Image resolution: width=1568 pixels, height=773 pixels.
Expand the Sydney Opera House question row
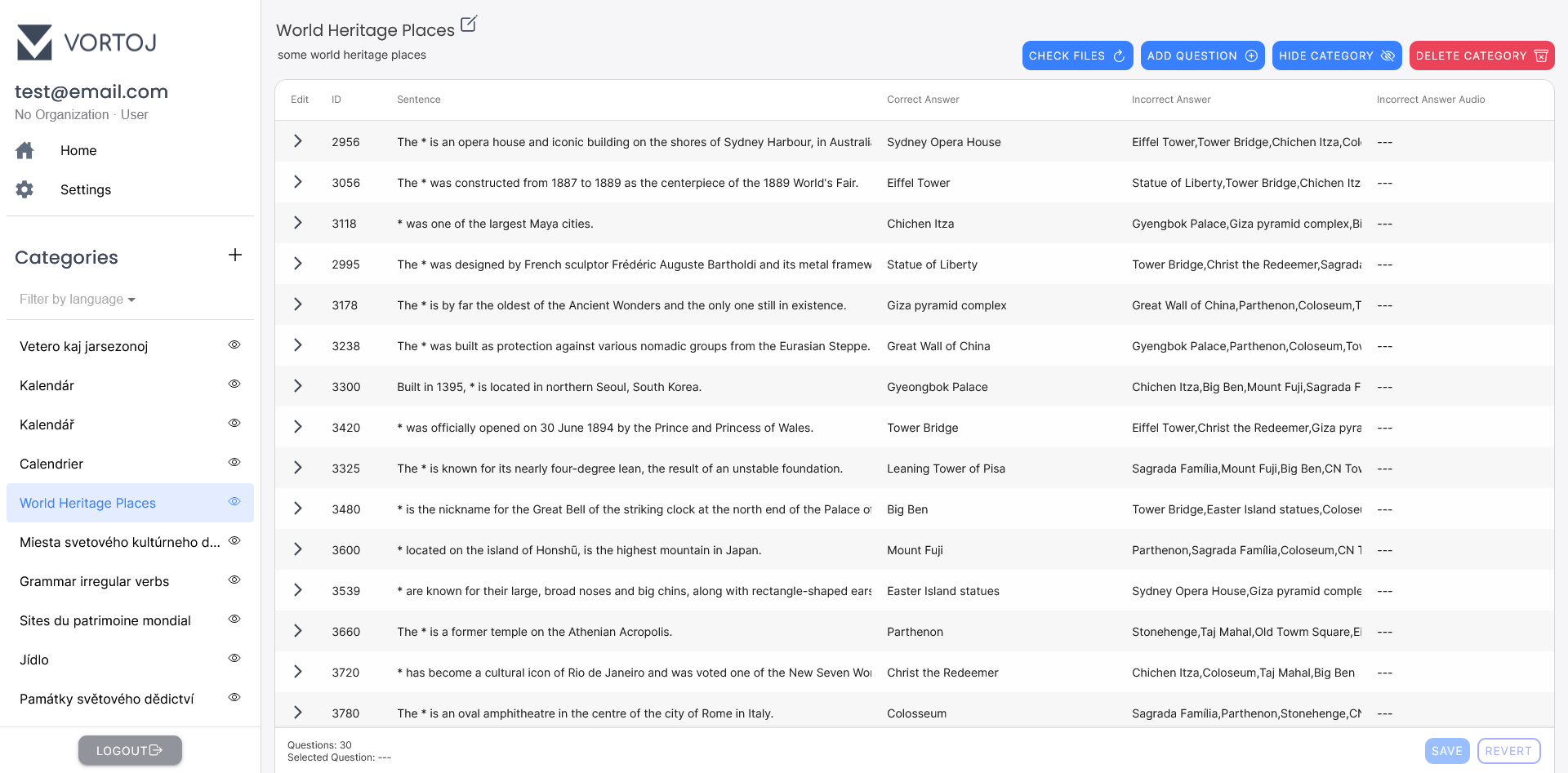(298, 141)
